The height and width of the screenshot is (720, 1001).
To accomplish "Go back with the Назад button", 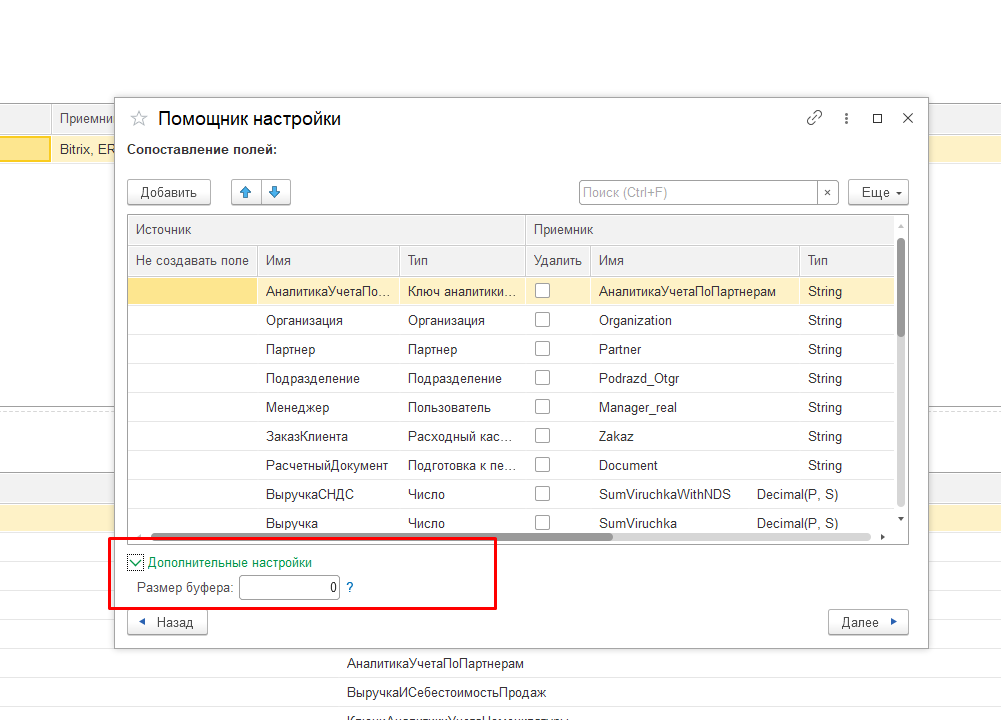I will tap(167, 622).
